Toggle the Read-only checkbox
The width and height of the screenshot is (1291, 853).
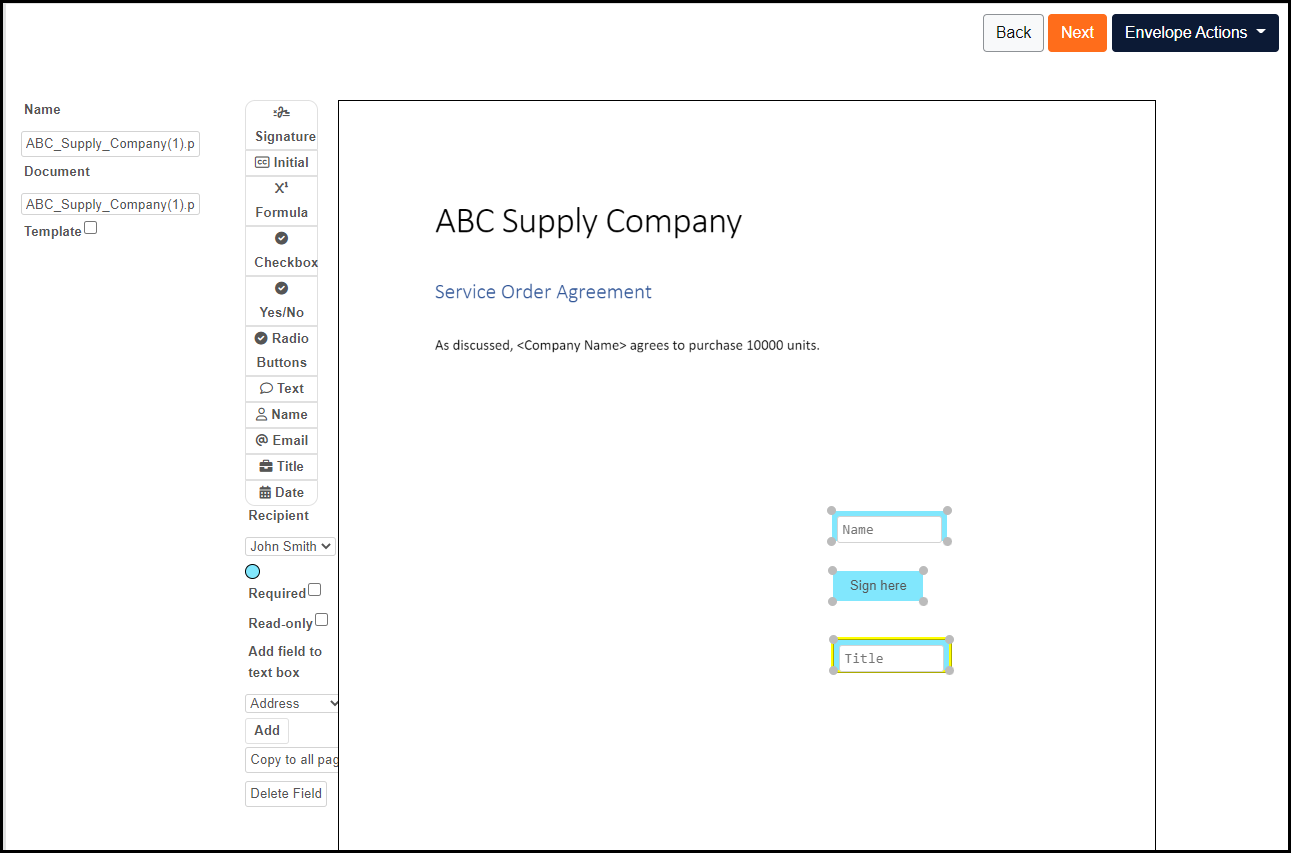pos(322,620)
